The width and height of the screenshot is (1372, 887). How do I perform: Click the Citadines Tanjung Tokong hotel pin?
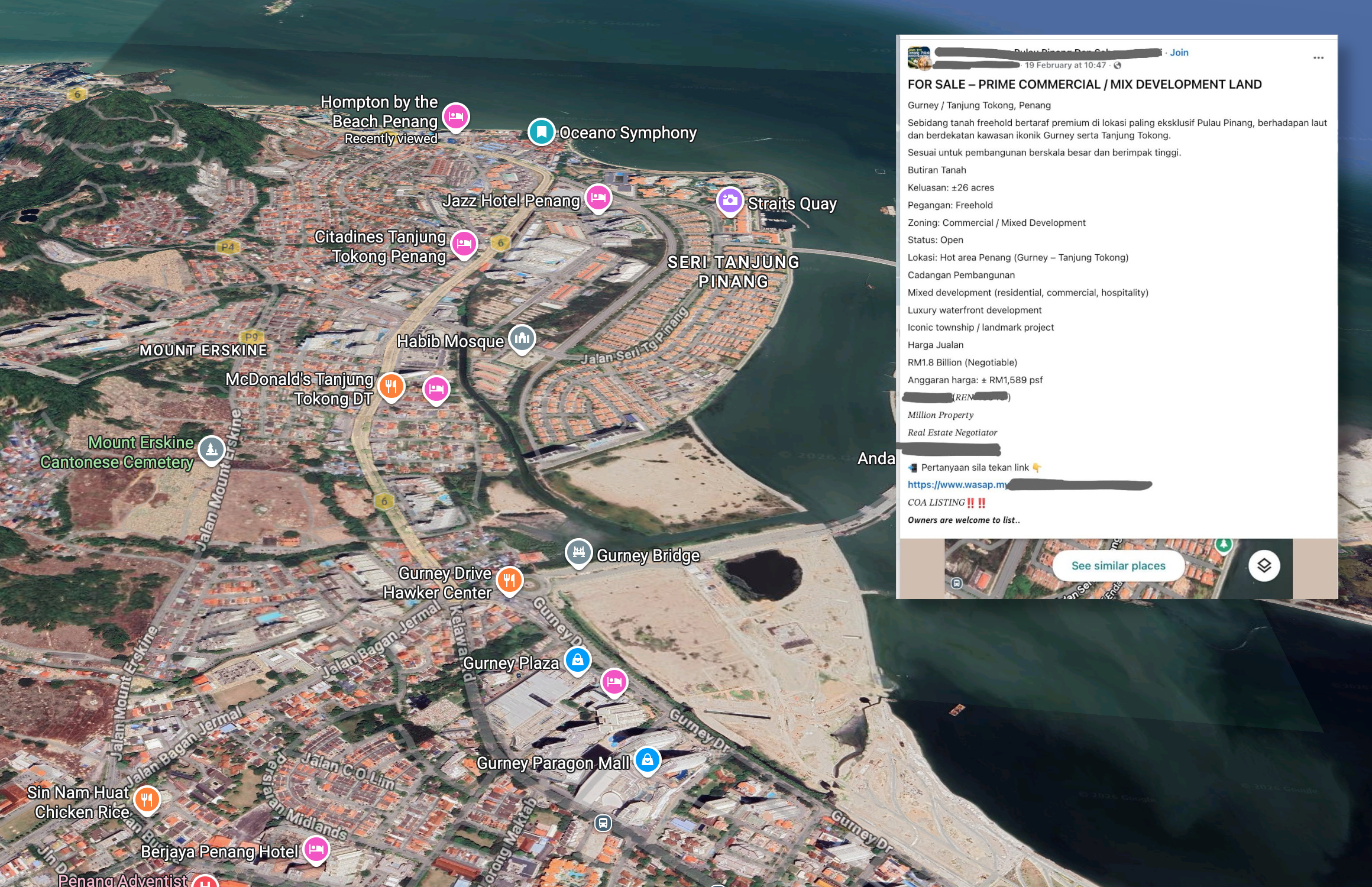(464, 243)
